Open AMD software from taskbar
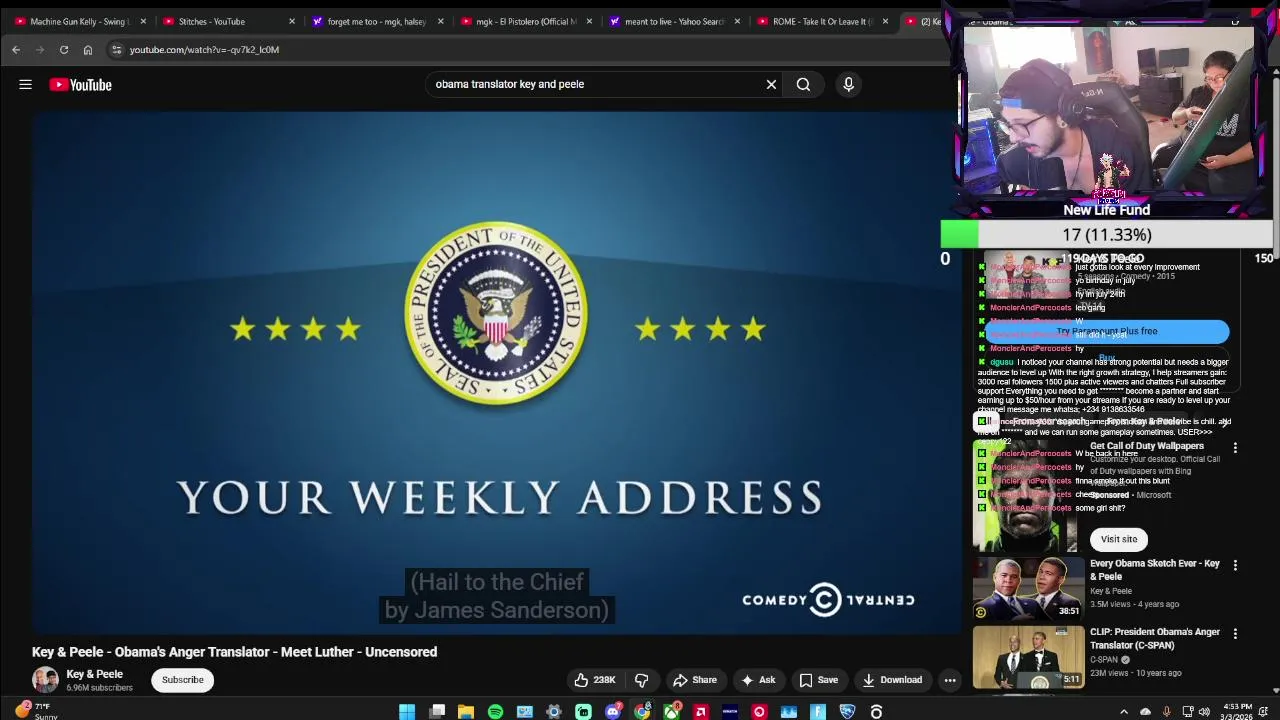The height and width of the screenshot is (720, 1280). click(700, 712)
